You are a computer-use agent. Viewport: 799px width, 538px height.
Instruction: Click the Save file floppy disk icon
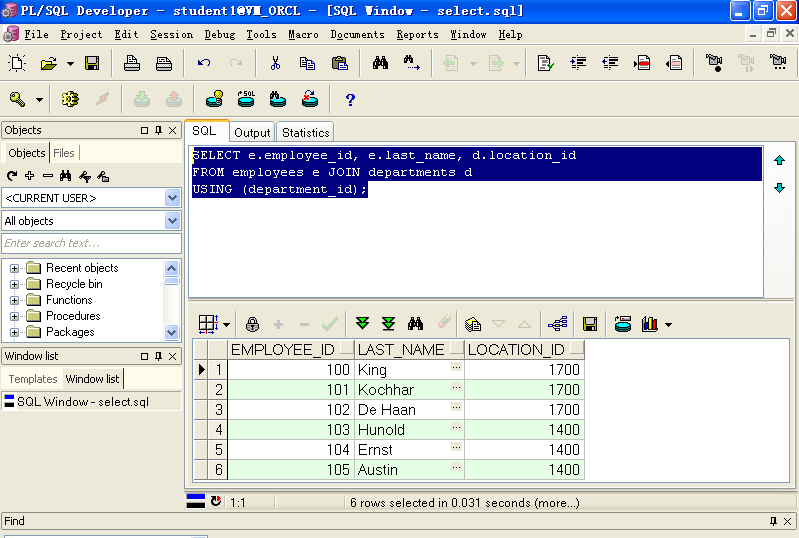tap(92, 63)
